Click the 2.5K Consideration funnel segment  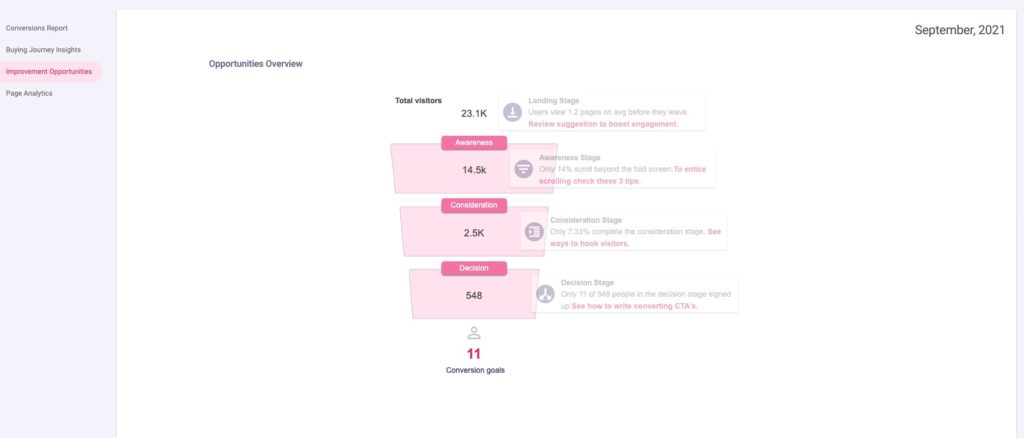pos(474,232)
